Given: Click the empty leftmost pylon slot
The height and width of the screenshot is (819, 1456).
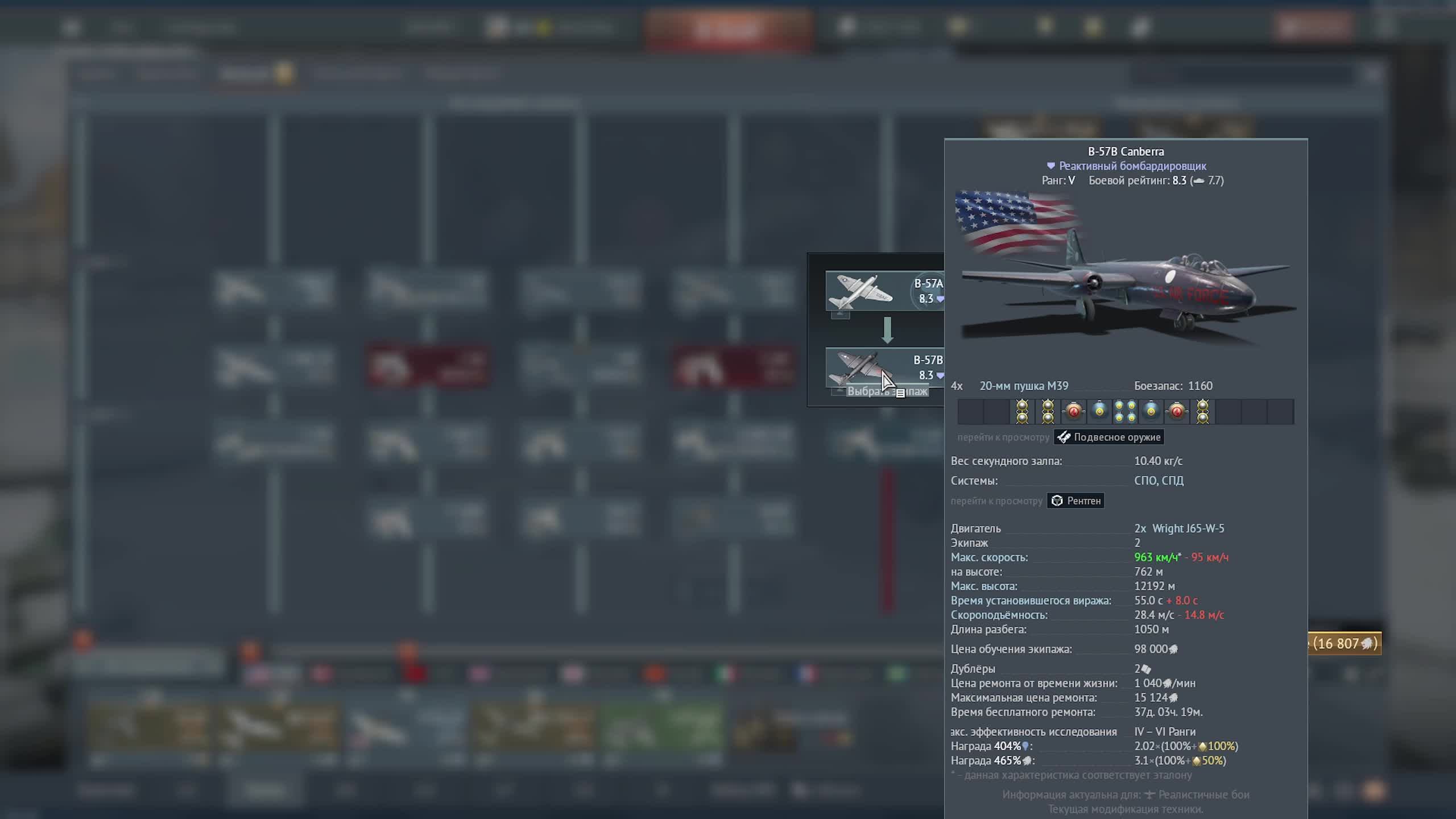Looking at the screenshot, I should [970, 411].
